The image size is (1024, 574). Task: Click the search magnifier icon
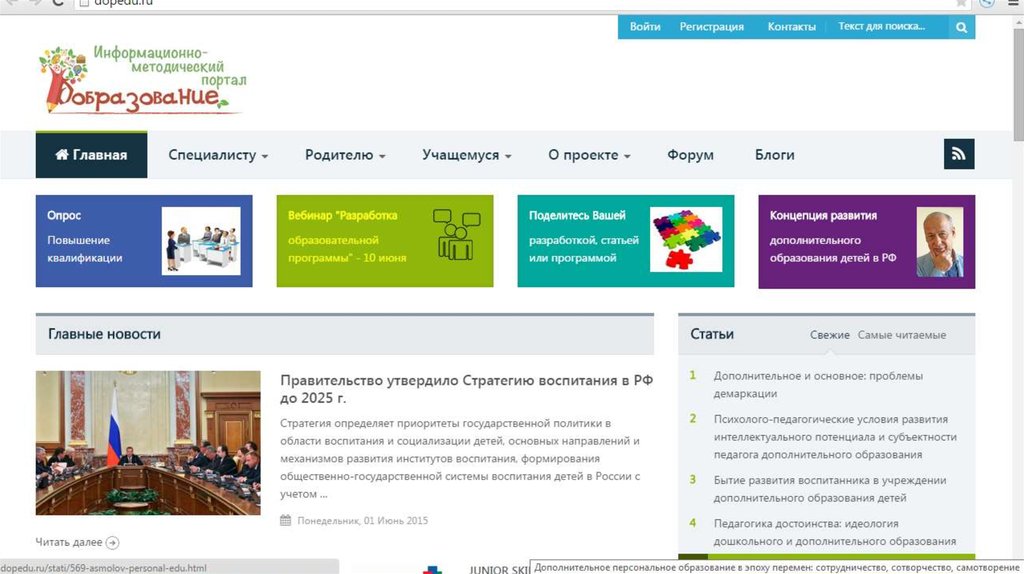(x=961, y=27)
